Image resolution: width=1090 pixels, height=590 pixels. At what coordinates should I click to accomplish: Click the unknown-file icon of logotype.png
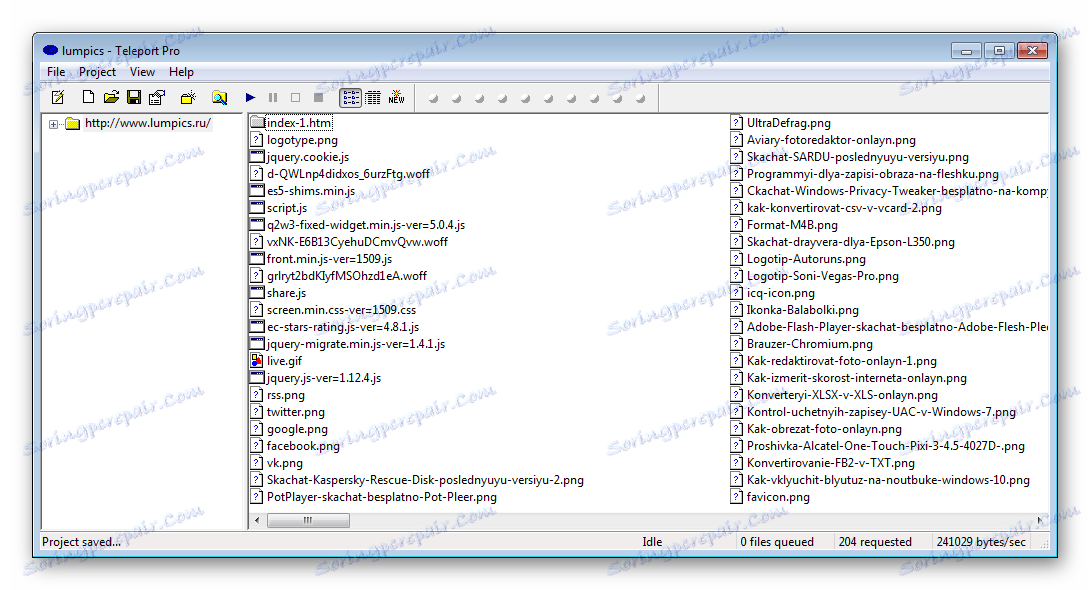pos(257,140)
